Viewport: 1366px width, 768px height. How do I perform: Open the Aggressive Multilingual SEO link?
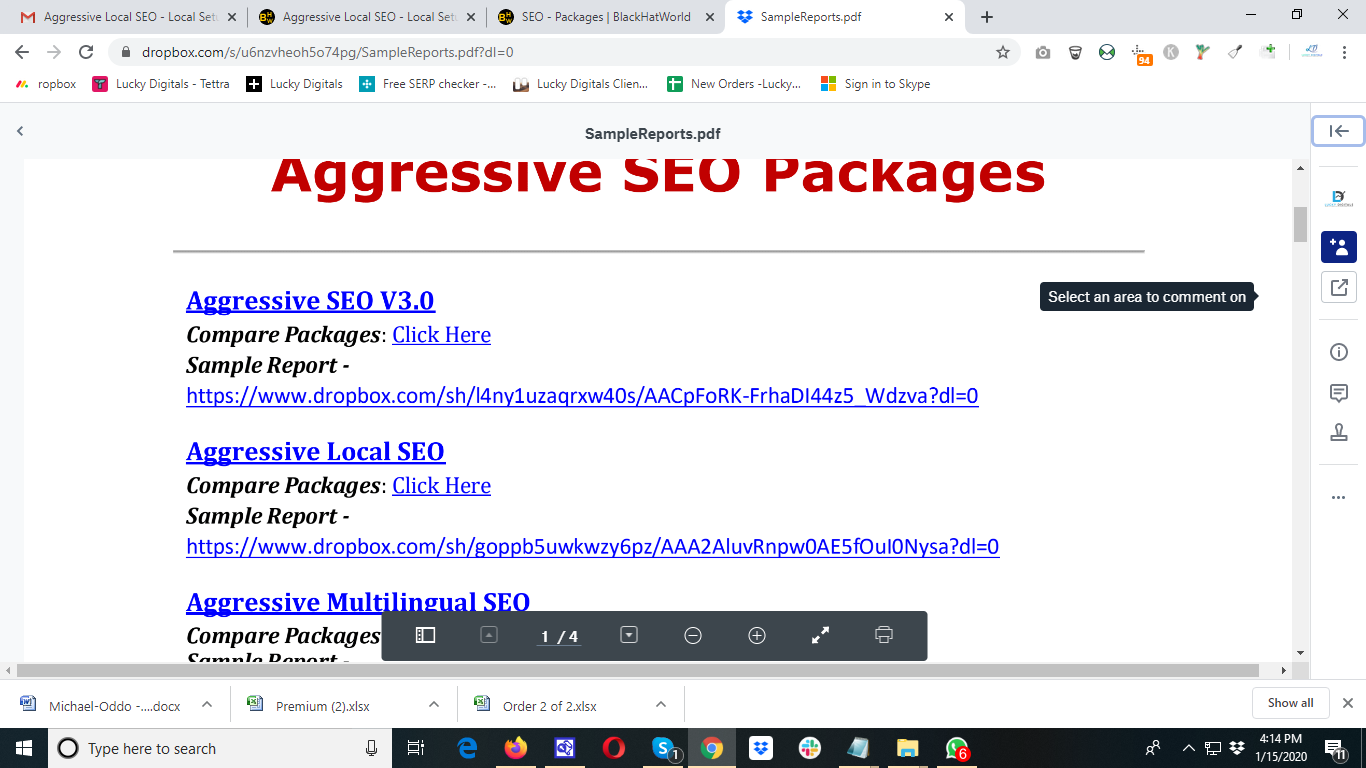(x=358, y=602)
